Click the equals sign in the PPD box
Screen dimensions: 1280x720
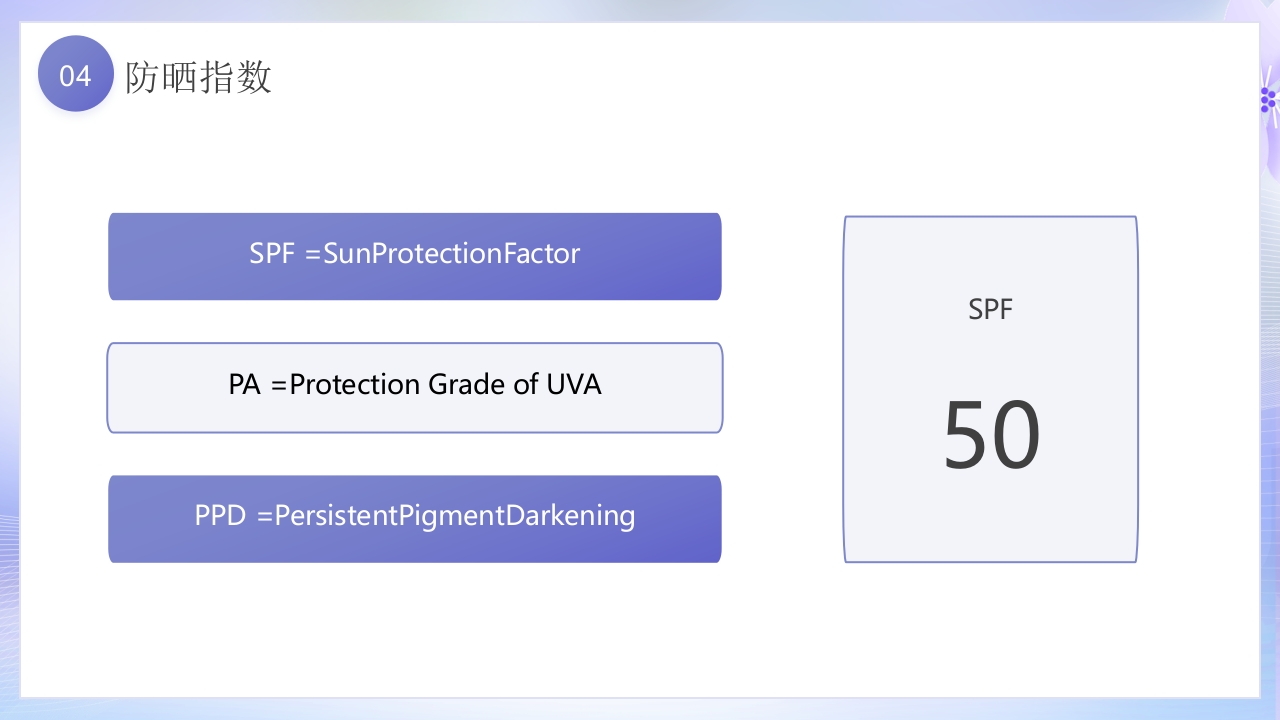pyautogui.click(x=264, y=517)
